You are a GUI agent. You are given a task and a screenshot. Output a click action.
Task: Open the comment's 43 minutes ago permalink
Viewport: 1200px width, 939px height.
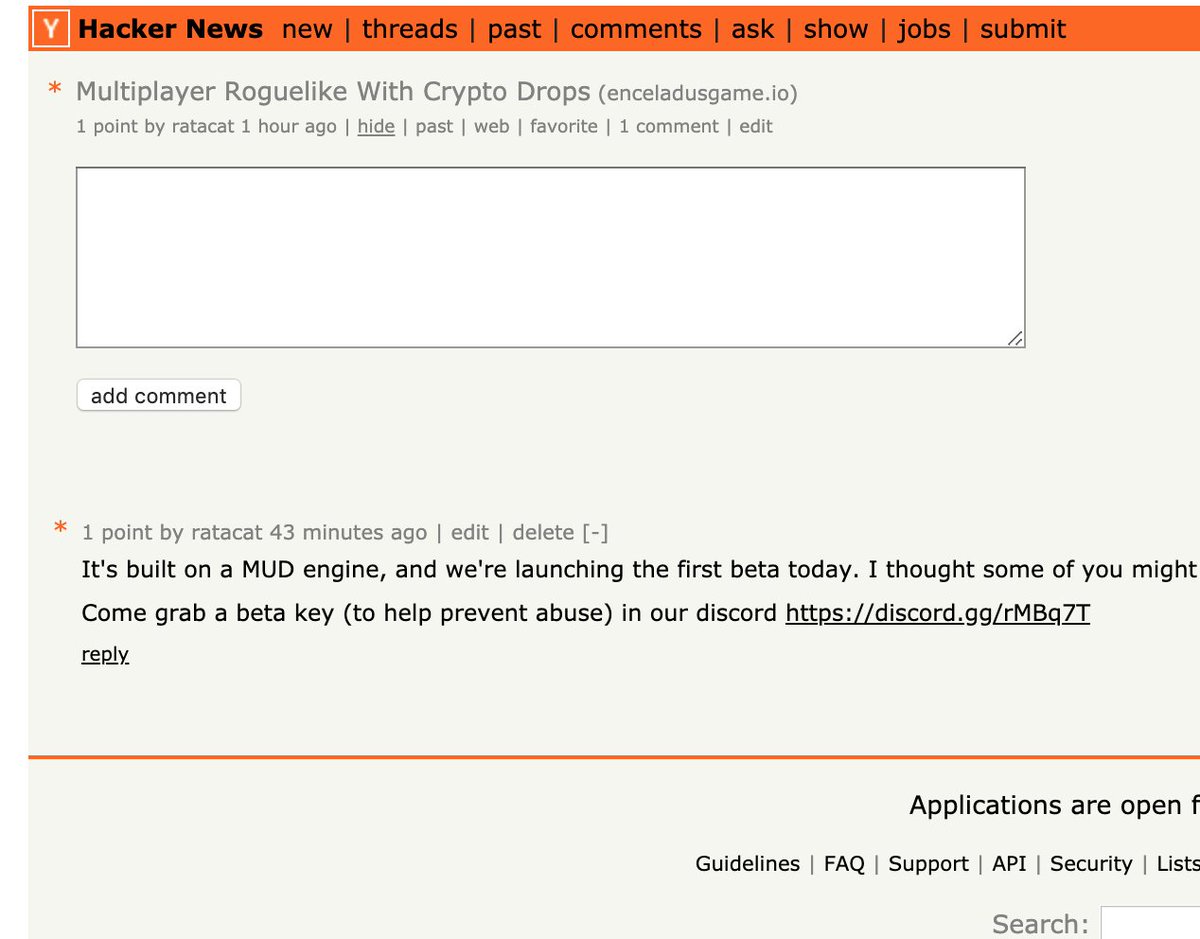(348, 532)
